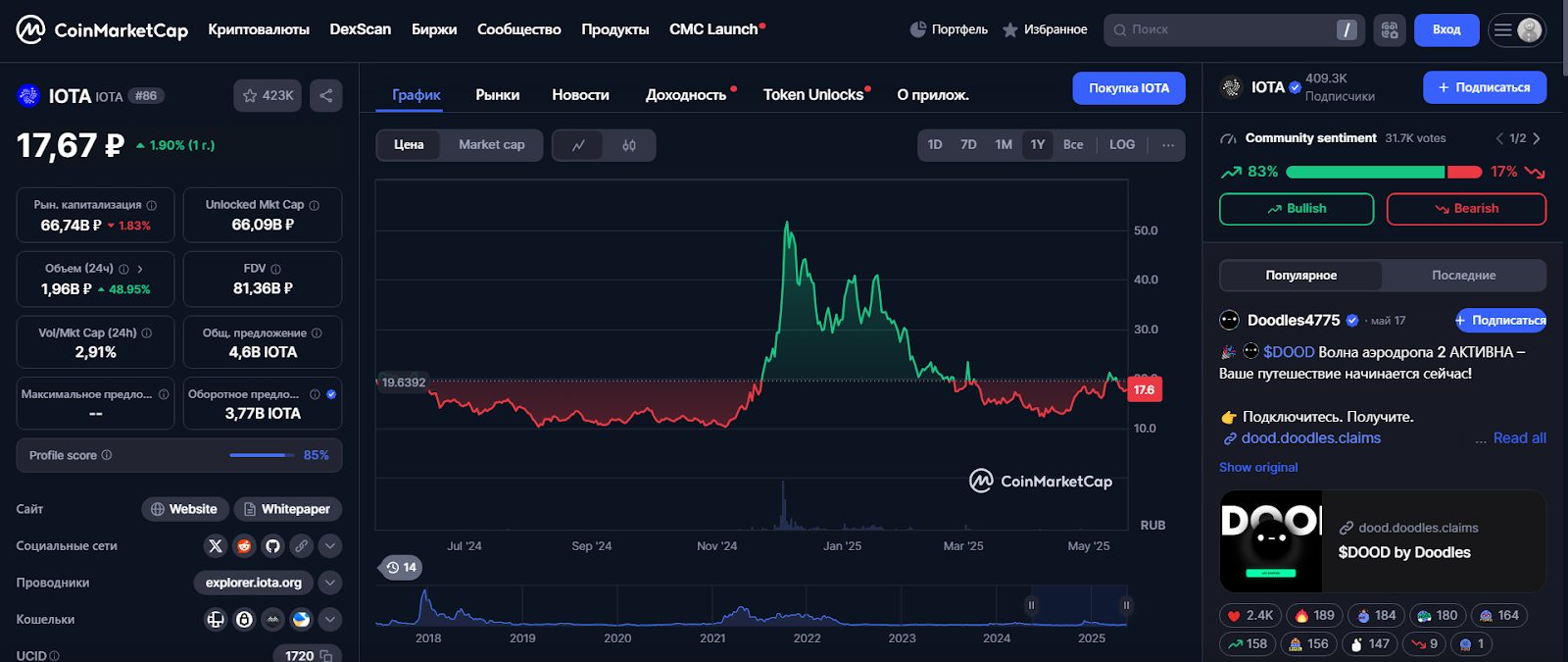Open the hamburger menu with avatar
1568x662 pixels.
coord(1517,29)
